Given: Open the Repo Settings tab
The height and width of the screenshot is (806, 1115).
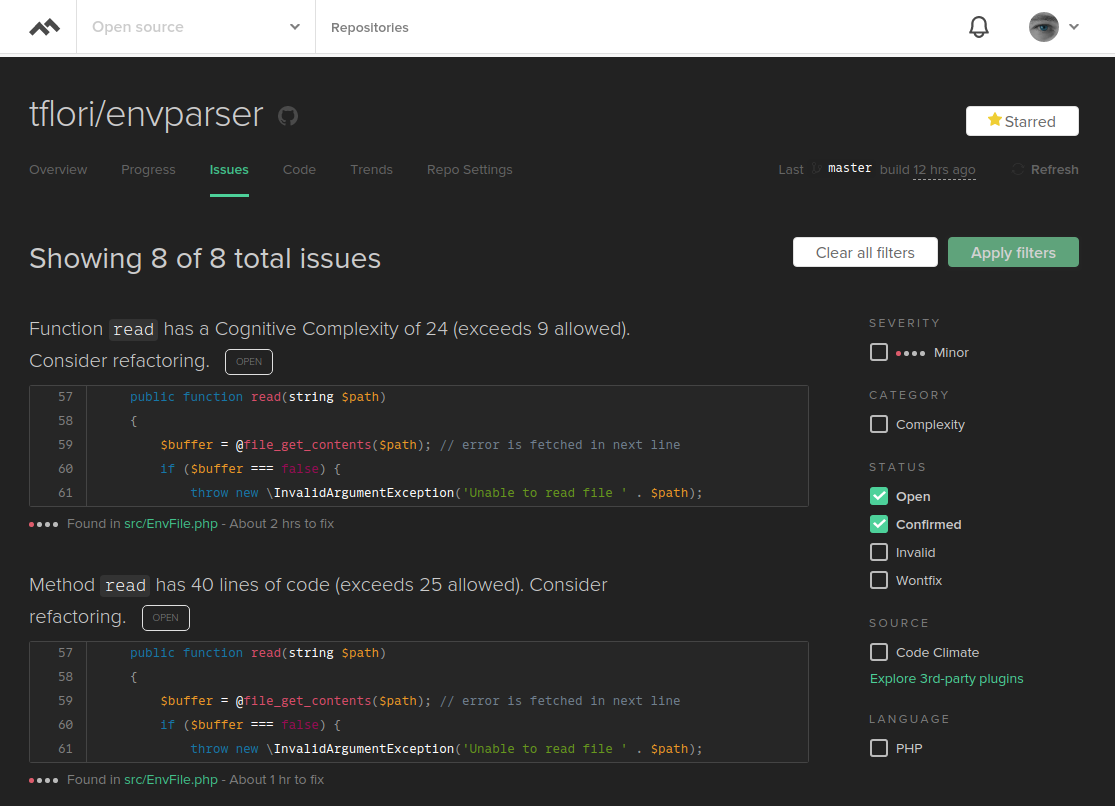Looking at the screenshot, I should click(469, 169).
